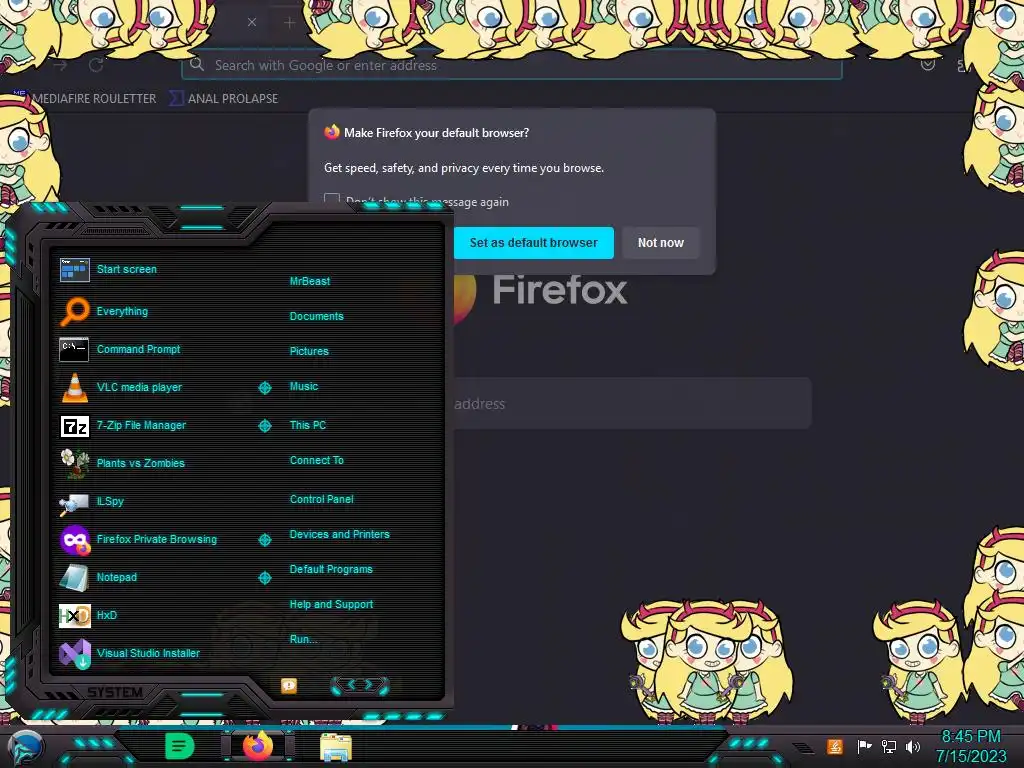Click the Firefox address bar
Viewport: 1024px width, 768px height.
pos(511,65)
